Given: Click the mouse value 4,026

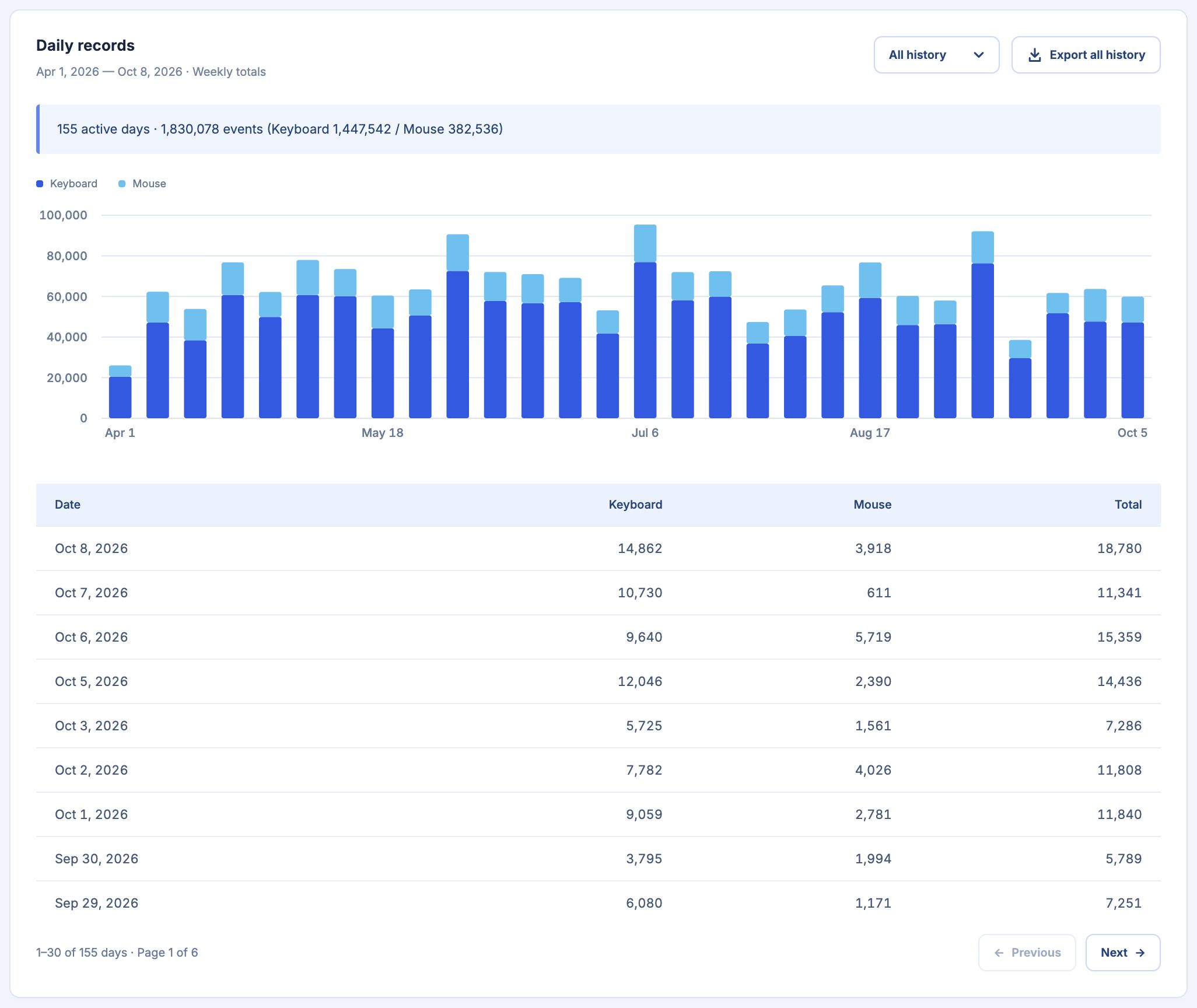Looking at the screenshot, I should coord(873,770).
